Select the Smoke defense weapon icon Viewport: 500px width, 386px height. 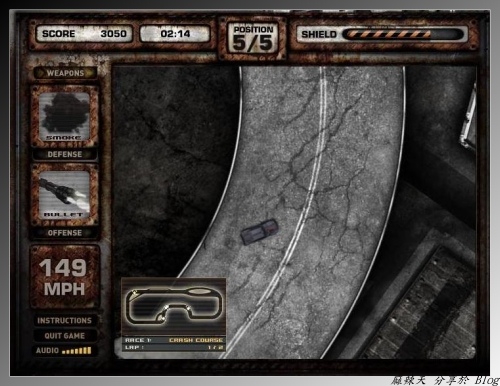[x=64, y=117]
